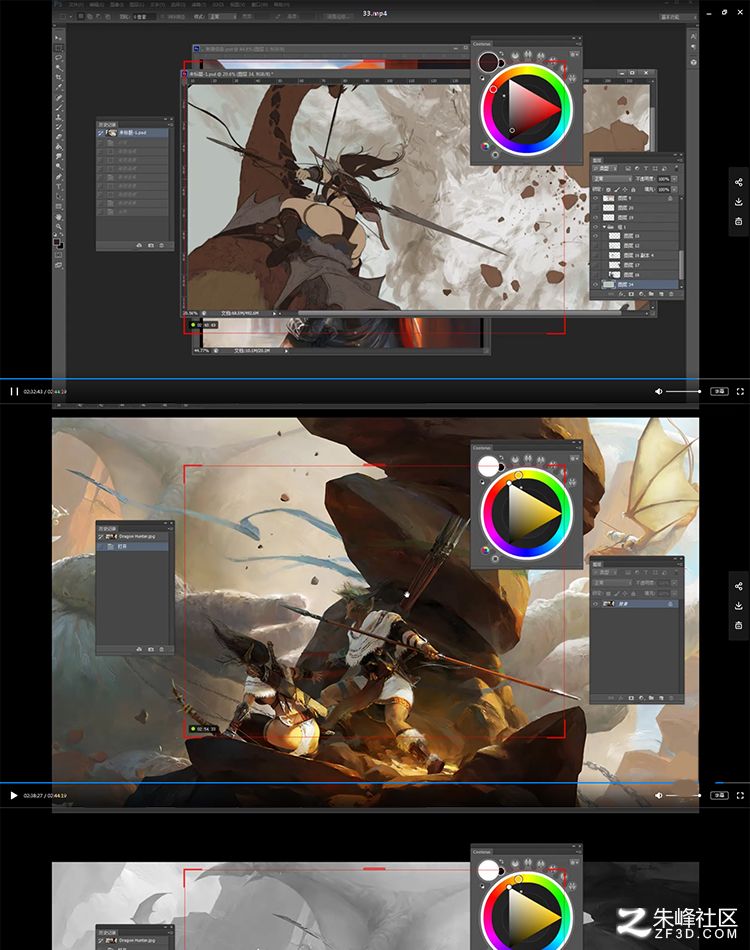Click volume speaker icon in 33.mp4 player
Viewport: 750px width, 950px height.
pos(659,391)
